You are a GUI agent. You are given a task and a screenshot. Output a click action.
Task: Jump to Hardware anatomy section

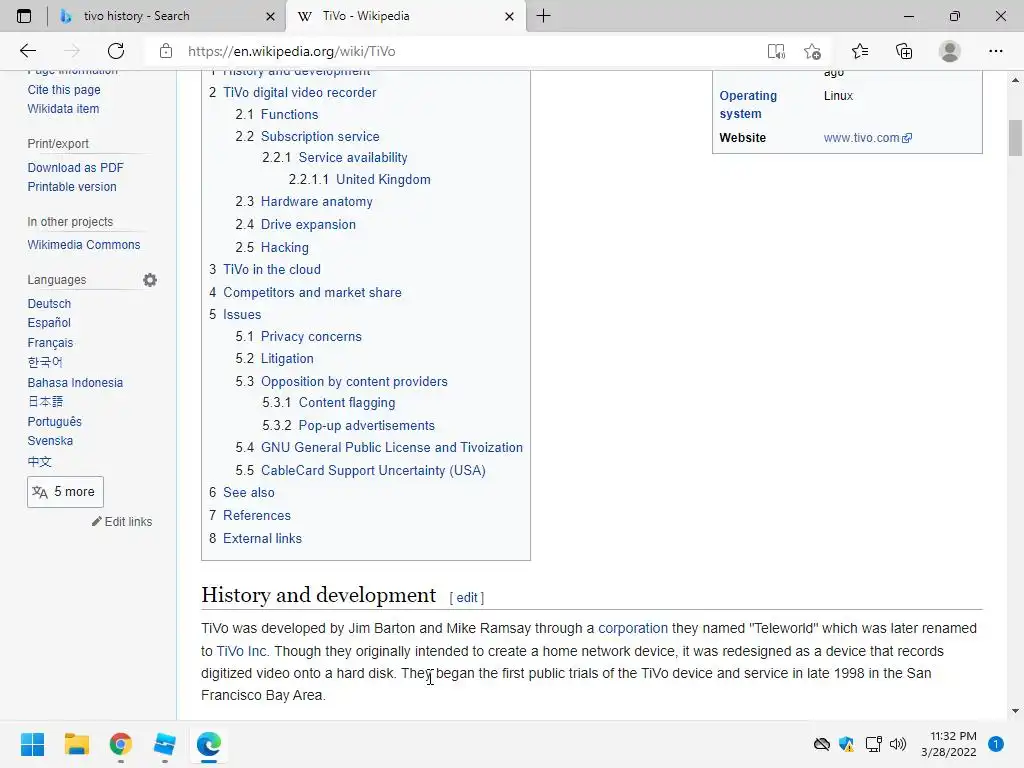[x=317, y=202]
